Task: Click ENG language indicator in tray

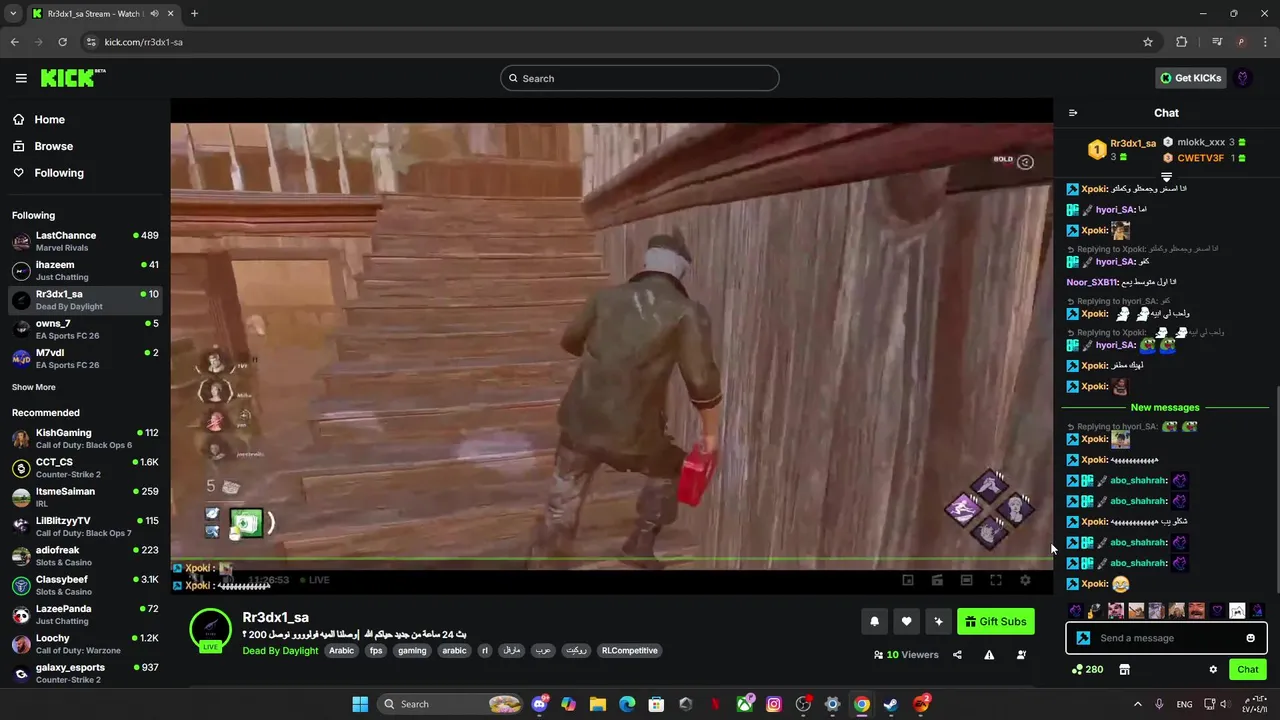Action: pos(1184,704)
